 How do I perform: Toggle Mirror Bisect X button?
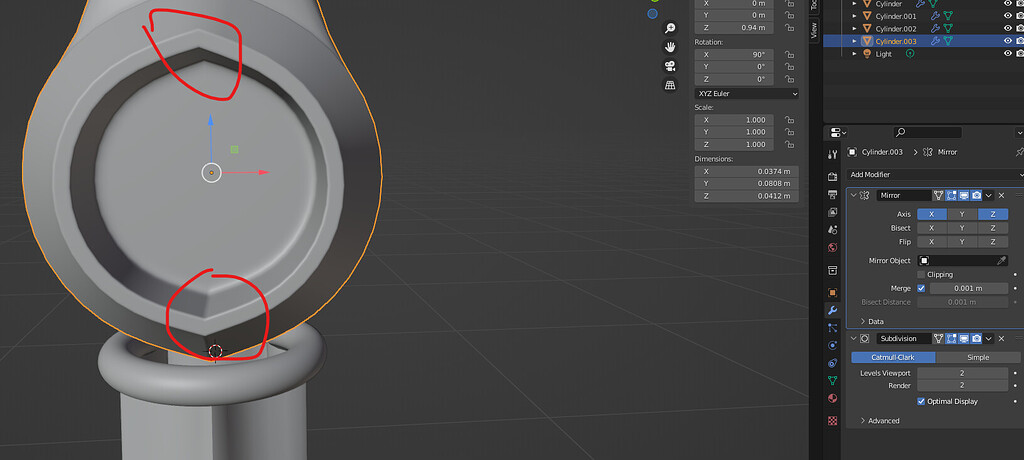coord(932,228)
